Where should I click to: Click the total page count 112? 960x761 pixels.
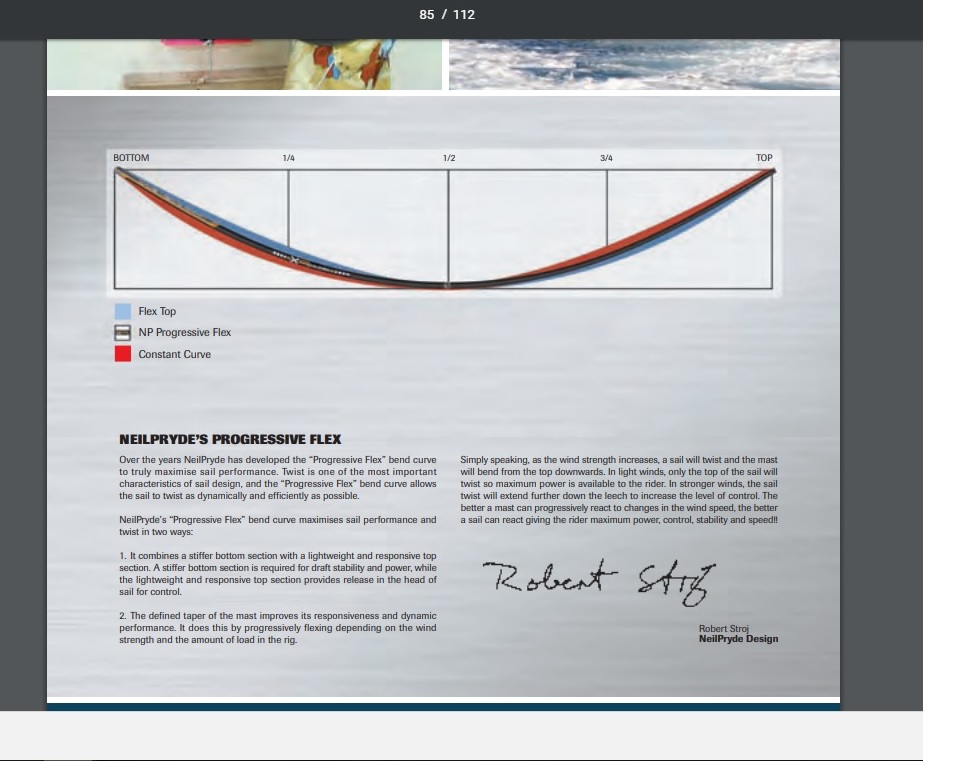point(464,15)
